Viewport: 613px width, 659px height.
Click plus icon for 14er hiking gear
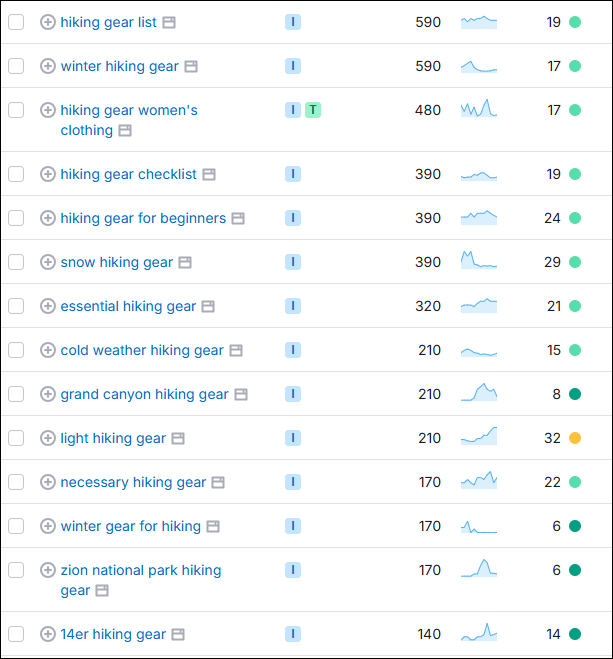pyautogui.click(x=48, y=634)
